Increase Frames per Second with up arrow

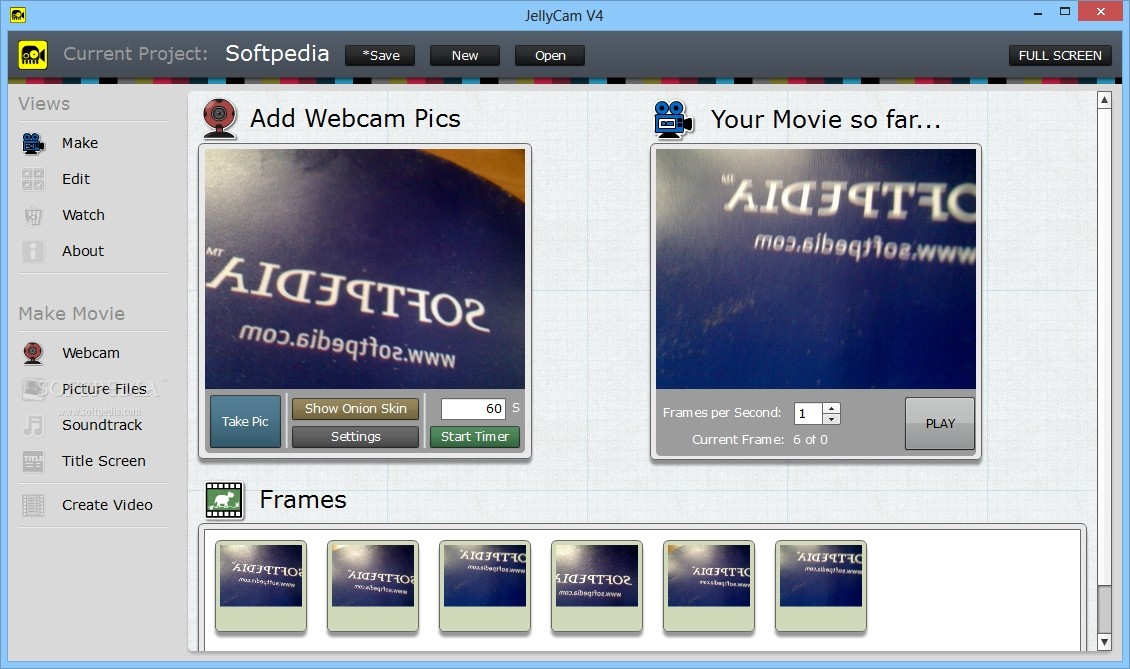coord(832,409)
